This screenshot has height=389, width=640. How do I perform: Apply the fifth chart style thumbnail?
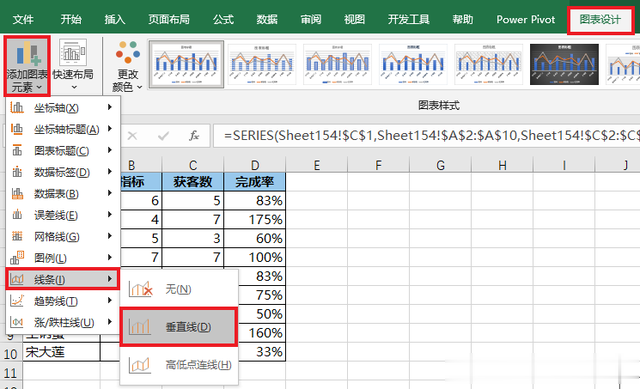coord(489,64)
